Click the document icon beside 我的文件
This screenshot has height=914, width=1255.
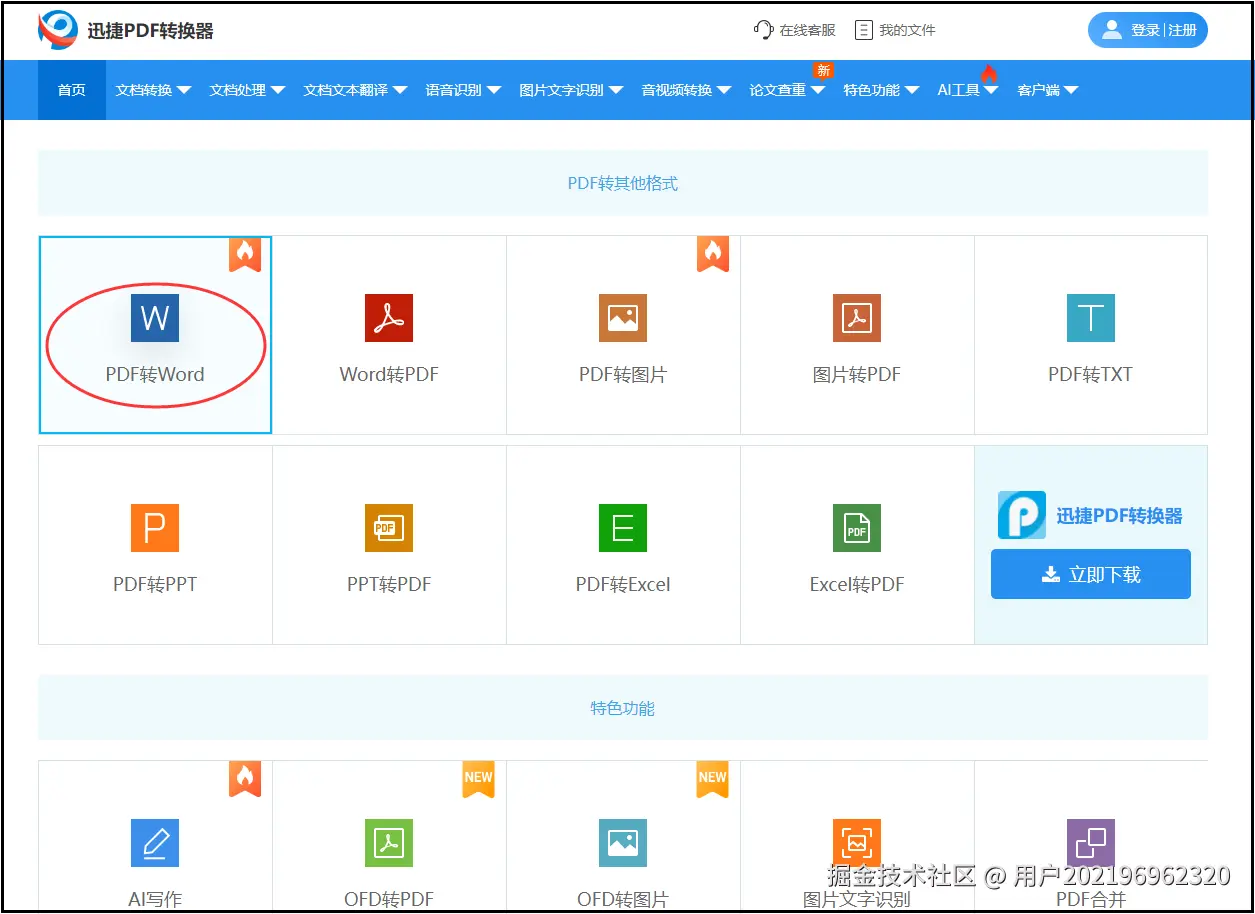click(864, 30)
